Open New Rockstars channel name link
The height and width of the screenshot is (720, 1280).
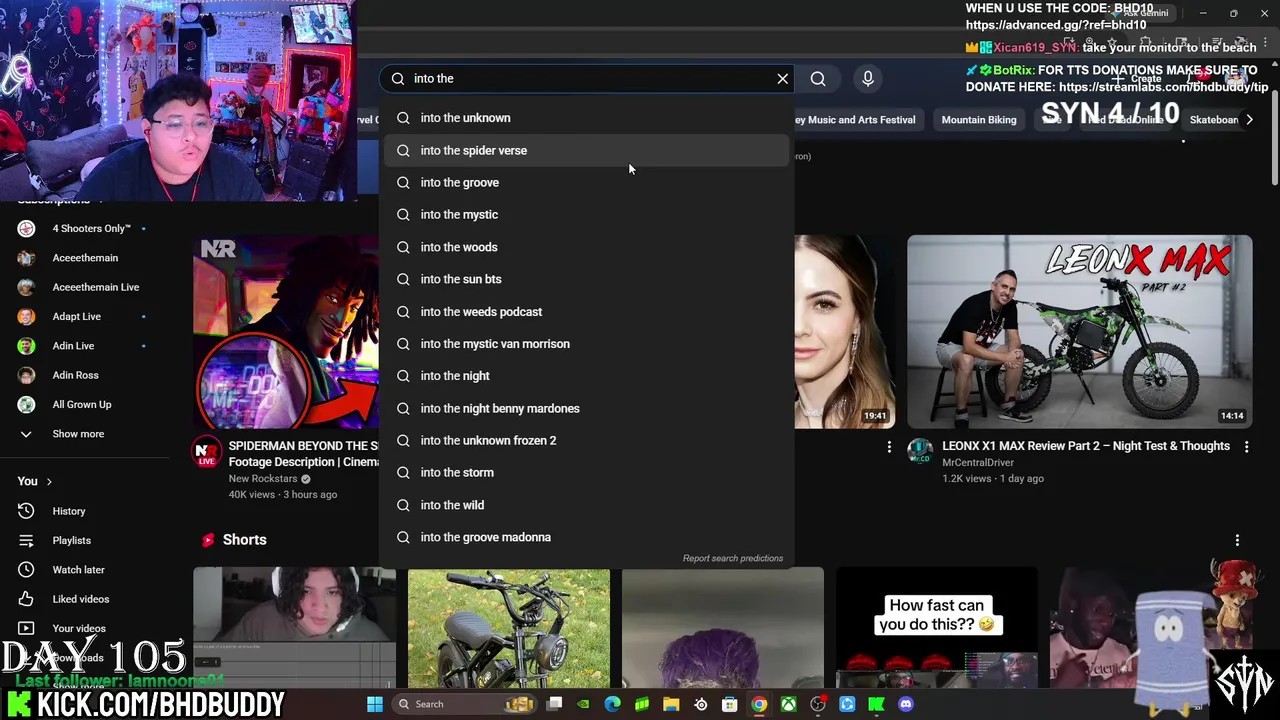pos(263,479)
